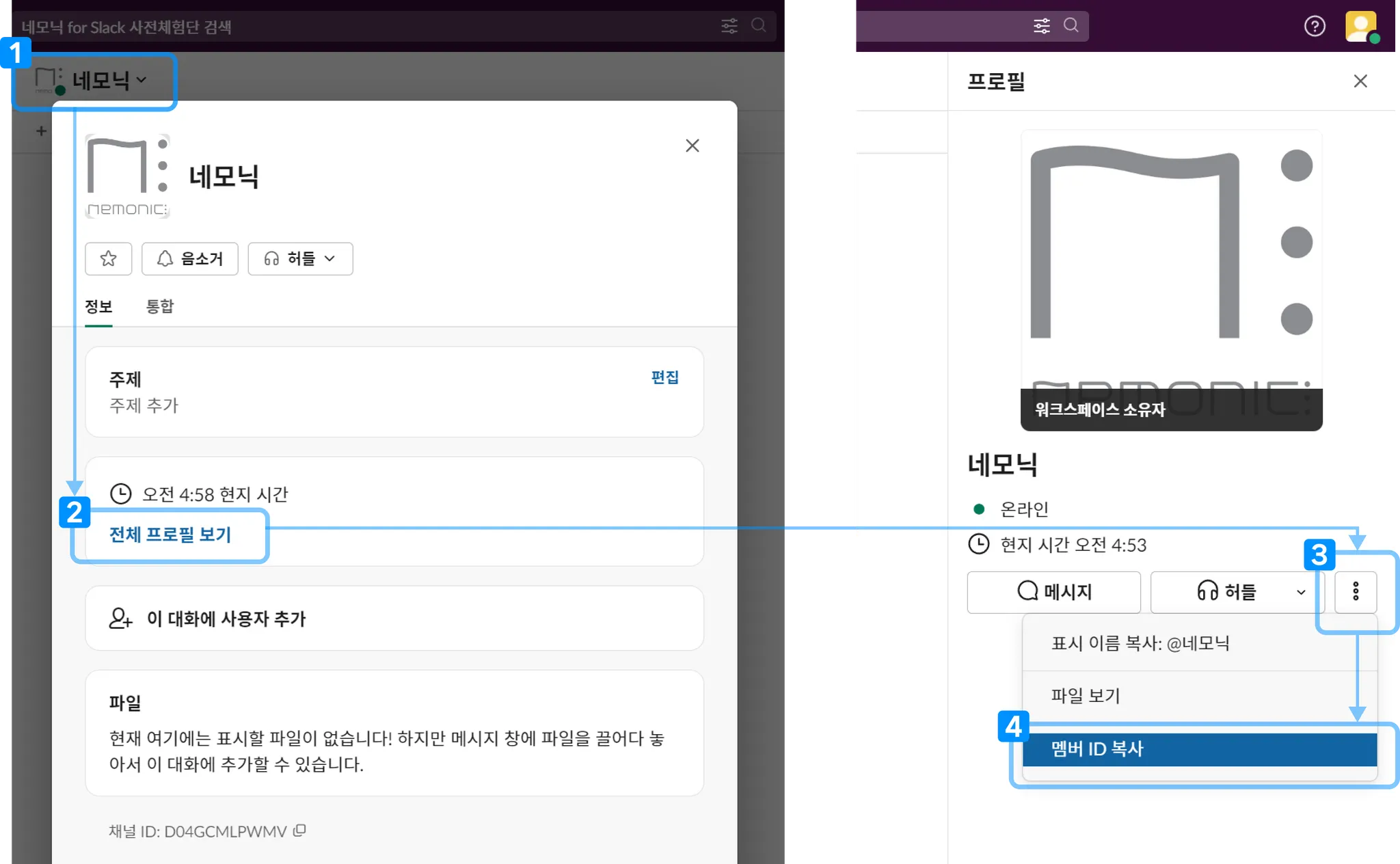Star this Nemonic conversation
The height and width of the screenshot is (864, 1400).
pyautogui.click(x=108, y=259)
